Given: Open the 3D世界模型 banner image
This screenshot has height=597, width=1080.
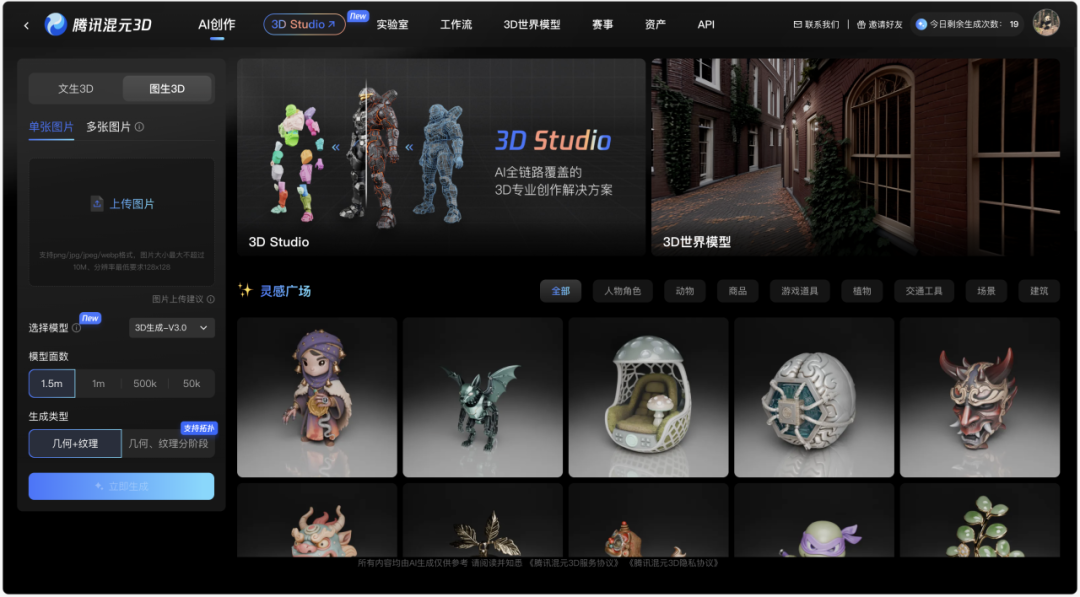Looking at the screenshot, I should [x=855, y=157].
